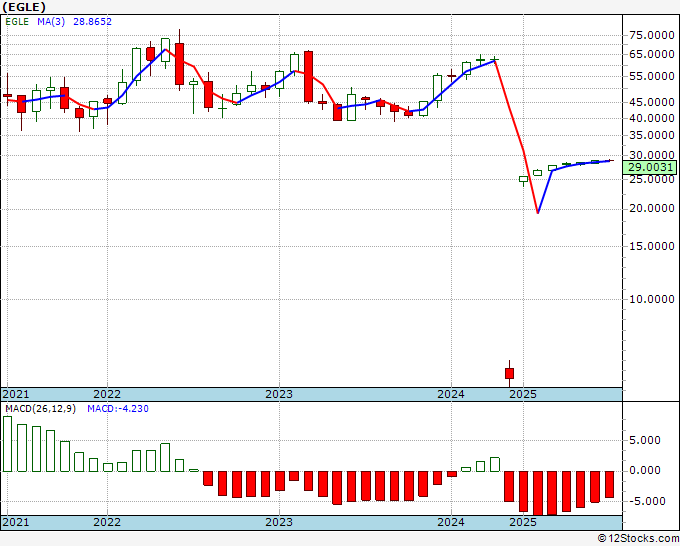
Task: Click the current price tag 29.0031
Action: 649,167
